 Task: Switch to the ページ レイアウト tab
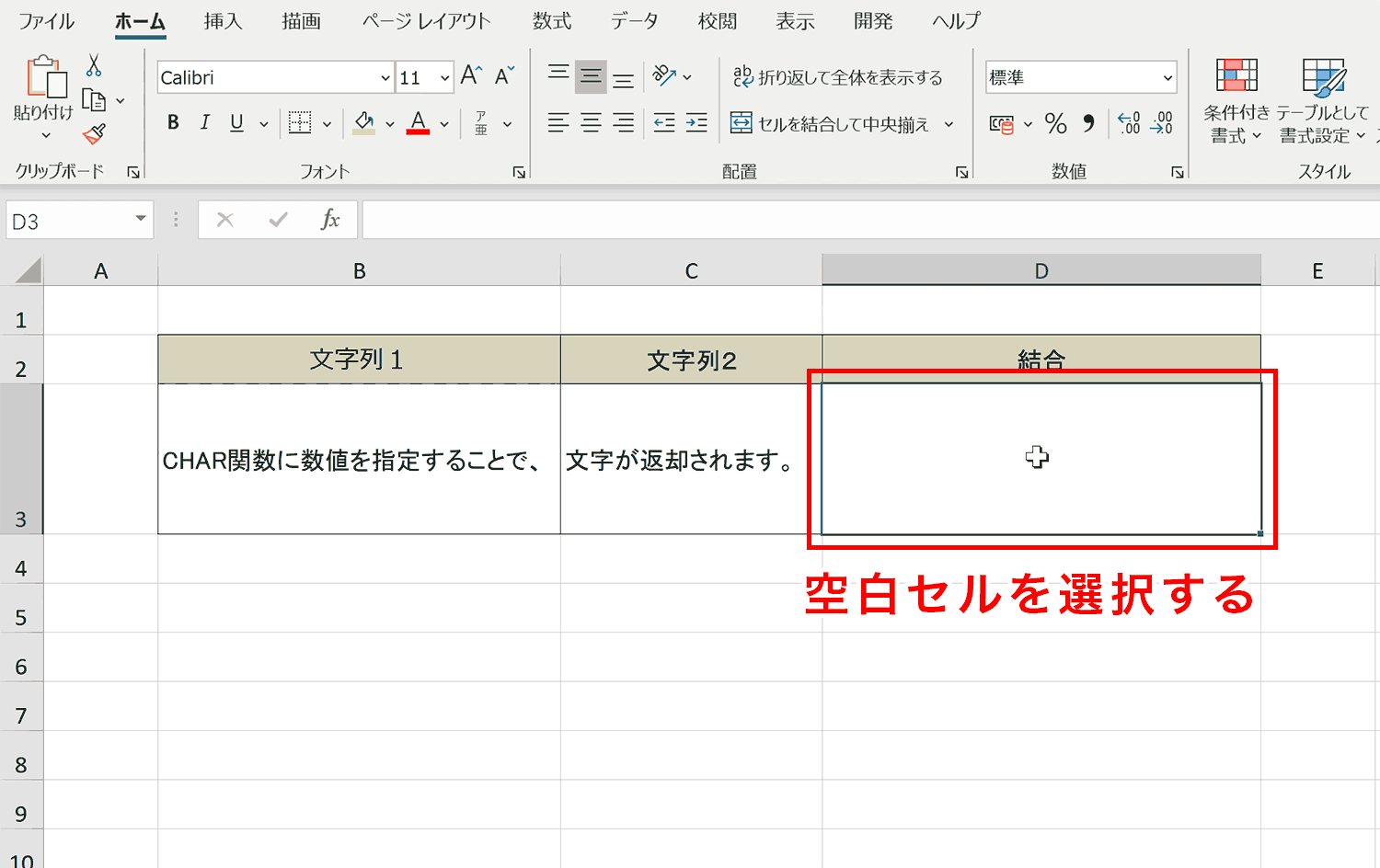click(426, 21)
